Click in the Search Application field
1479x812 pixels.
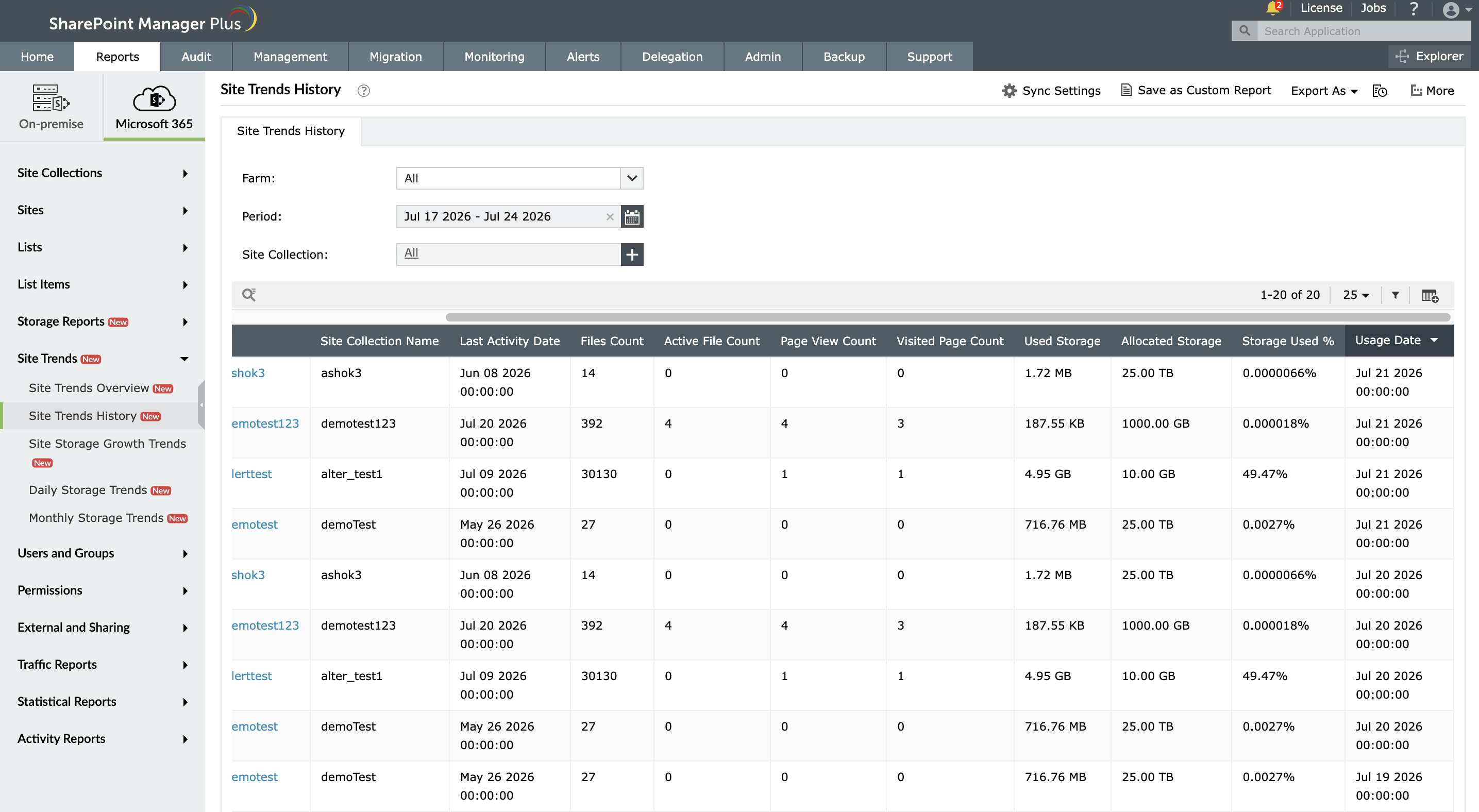pyautogui.click(x=1364, y=31)
